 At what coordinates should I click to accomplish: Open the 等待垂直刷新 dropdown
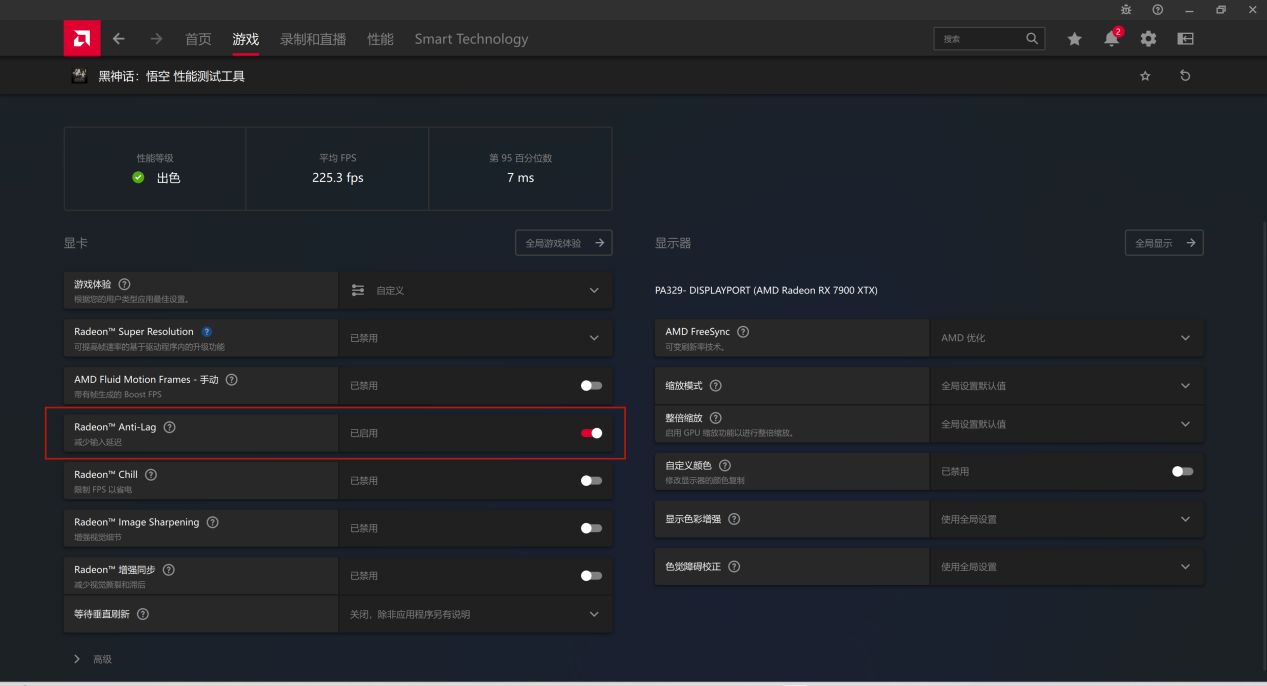475,614
